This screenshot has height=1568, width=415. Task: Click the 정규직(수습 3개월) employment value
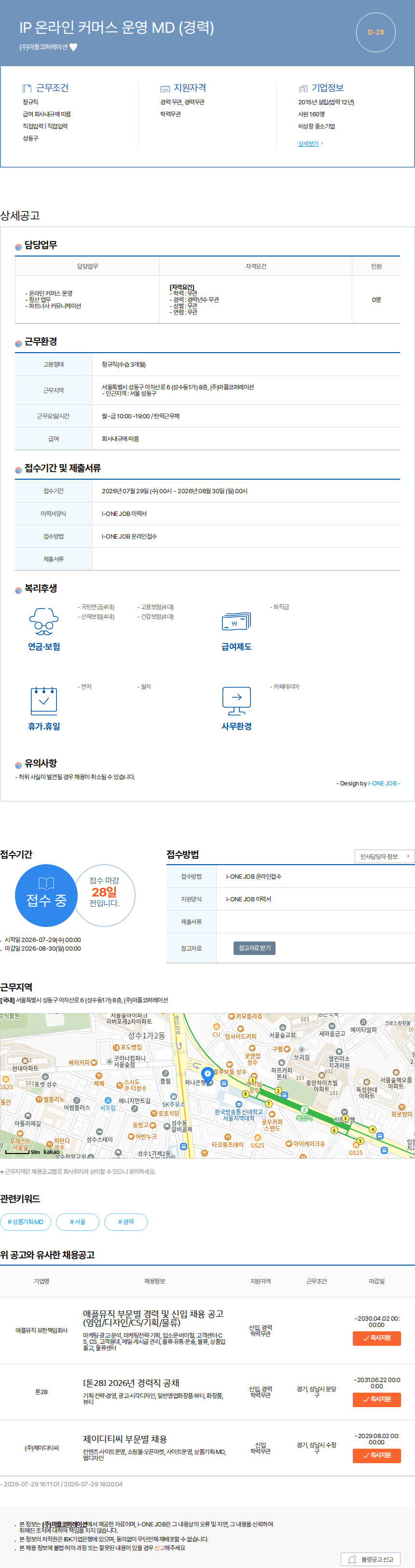[124, 365]
